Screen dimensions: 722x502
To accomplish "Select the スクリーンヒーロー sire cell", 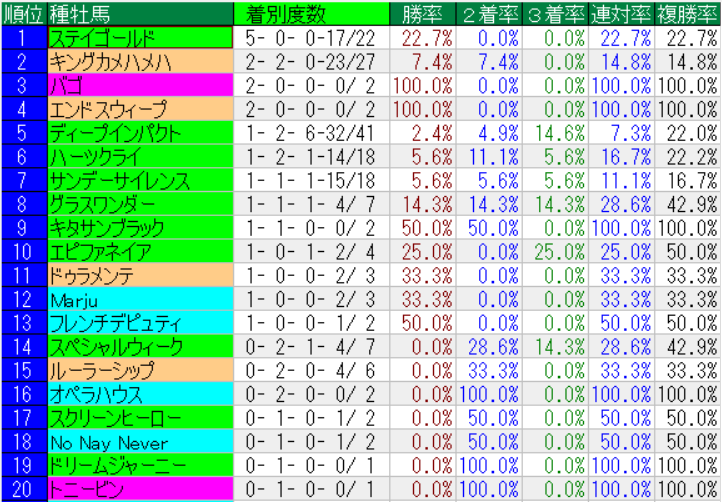I will (140, 418).
